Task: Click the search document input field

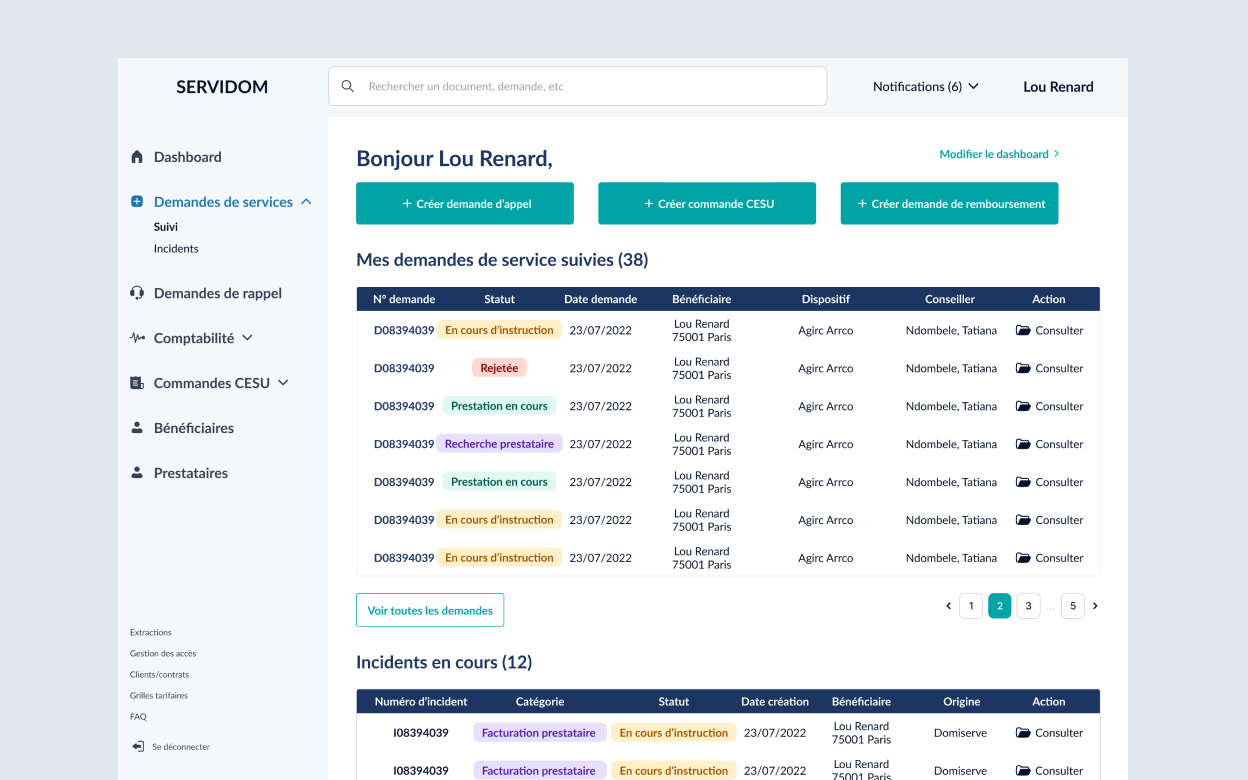Action: tap(577, 86)
